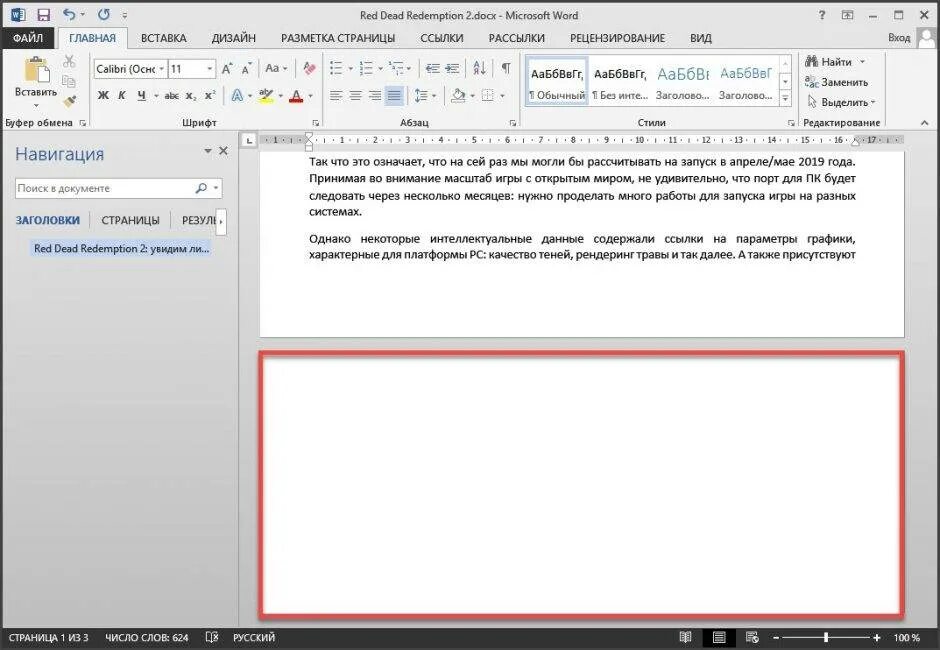Viewport: 940px width, 650px height.
Task: Close the Навигация pane
Action: (224, 151)
